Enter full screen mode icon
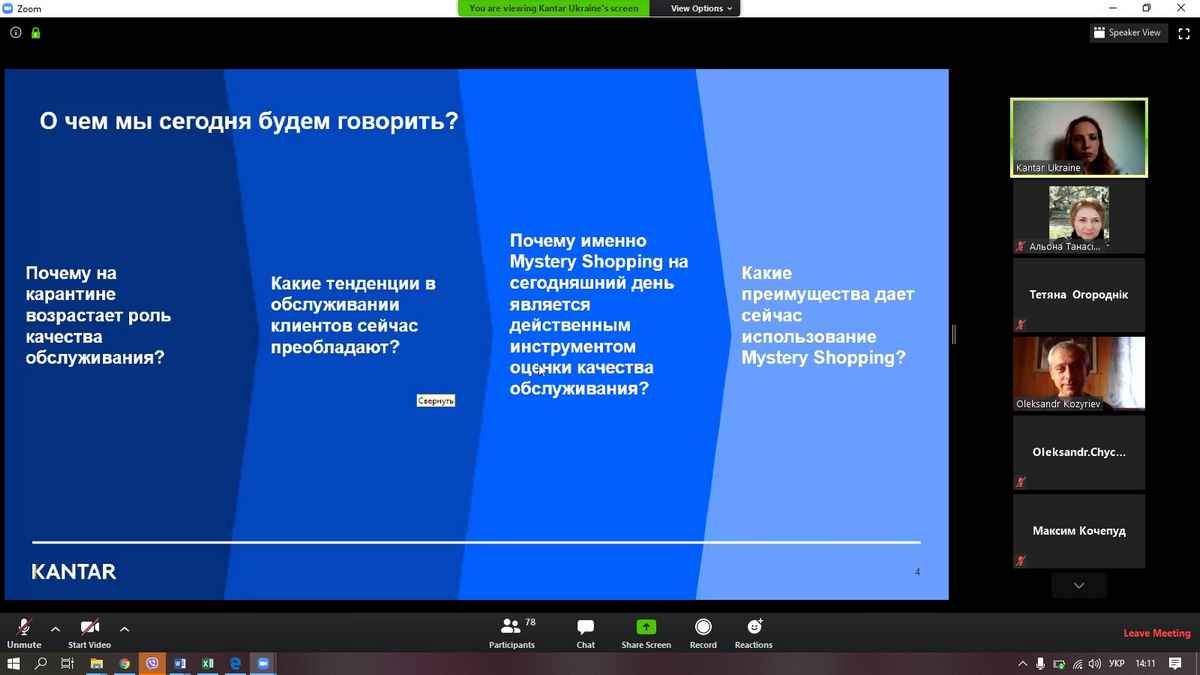This screenshot has width=1200, height=675. [1184, 33]
